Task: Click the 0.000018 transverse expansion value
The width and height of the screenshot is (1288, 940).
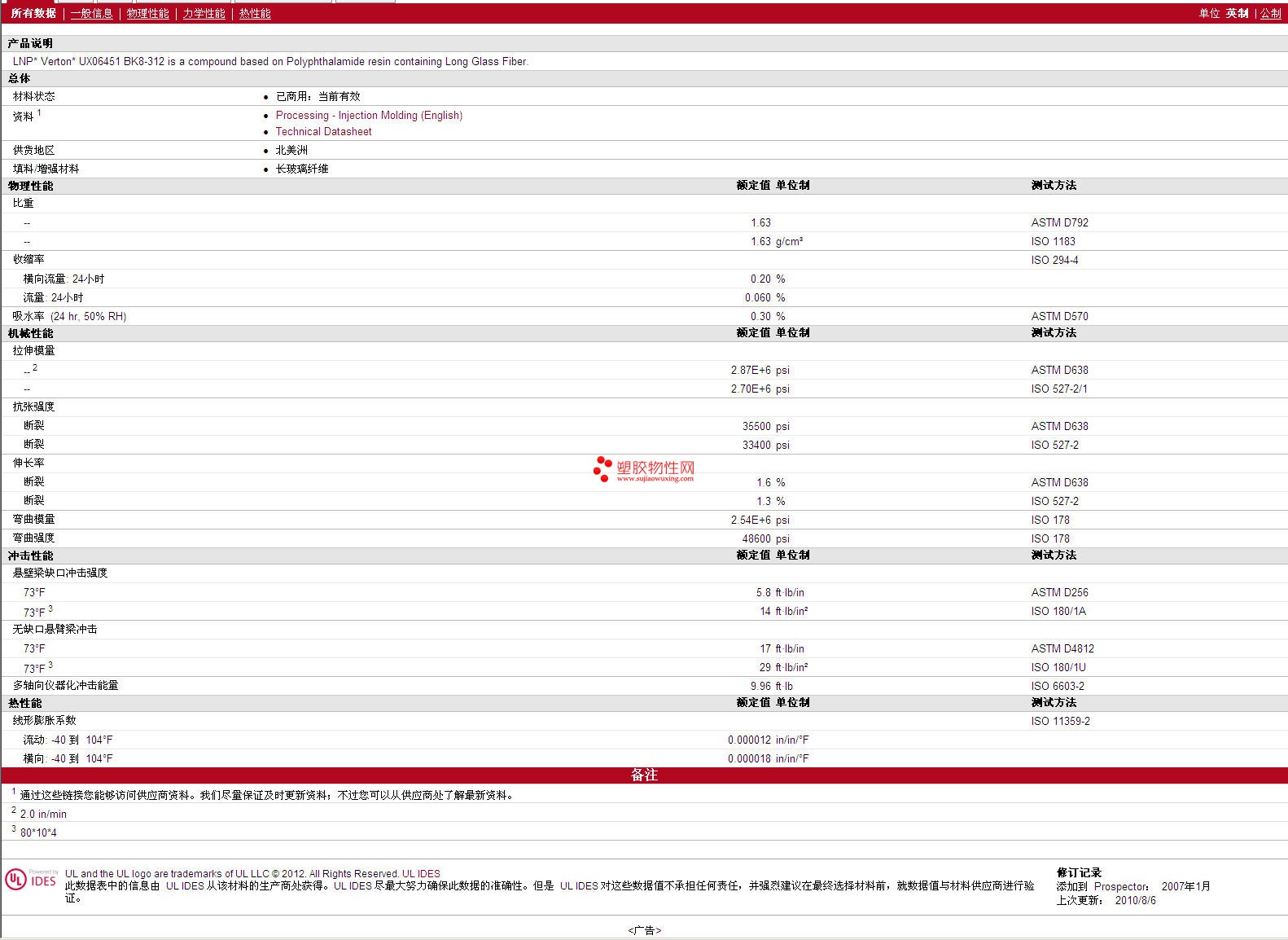Action: pos(749,758)
